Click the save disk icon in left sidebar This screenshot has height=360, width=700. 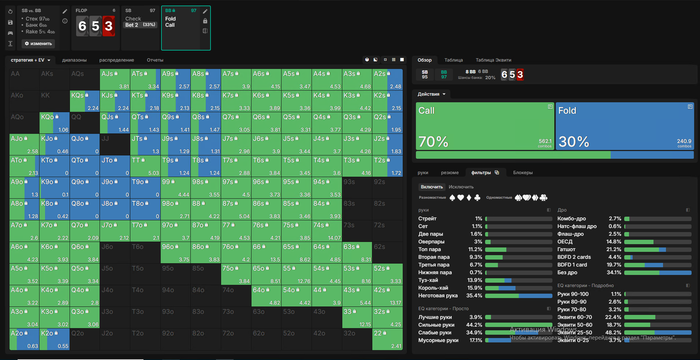10,22
